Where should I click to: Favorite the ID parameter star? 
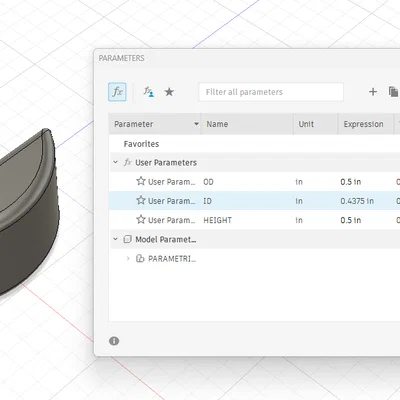pyautogui.click(x=141, y=200)
